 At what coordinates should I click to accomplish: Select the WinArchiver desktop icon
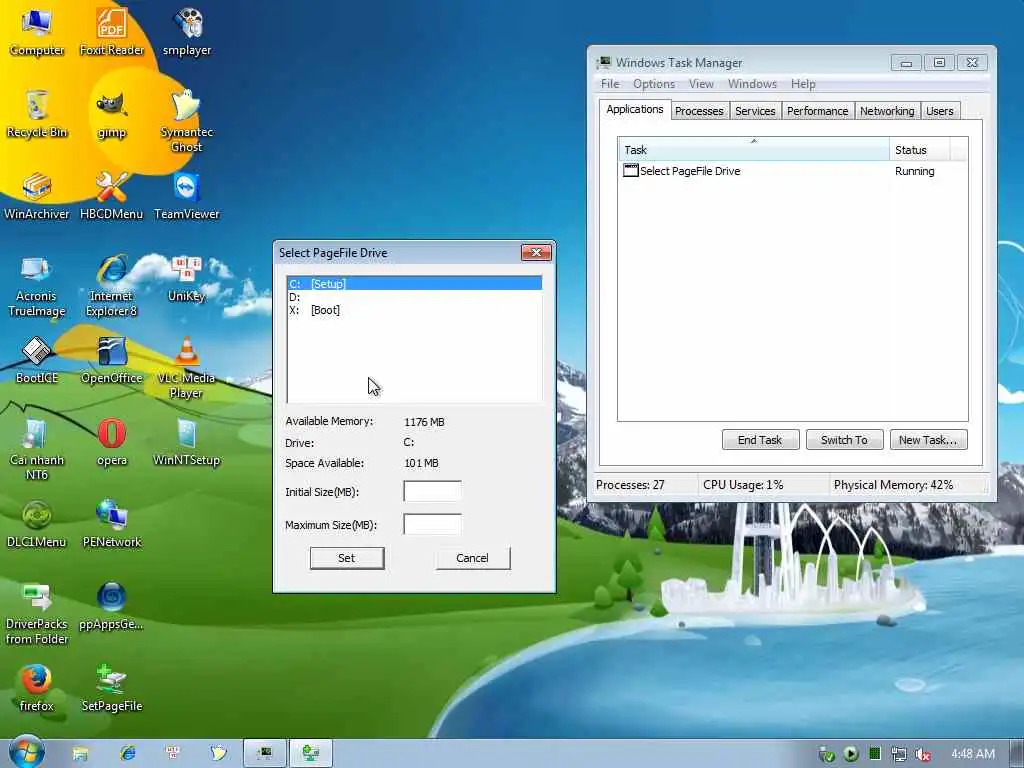pos(37,196)
